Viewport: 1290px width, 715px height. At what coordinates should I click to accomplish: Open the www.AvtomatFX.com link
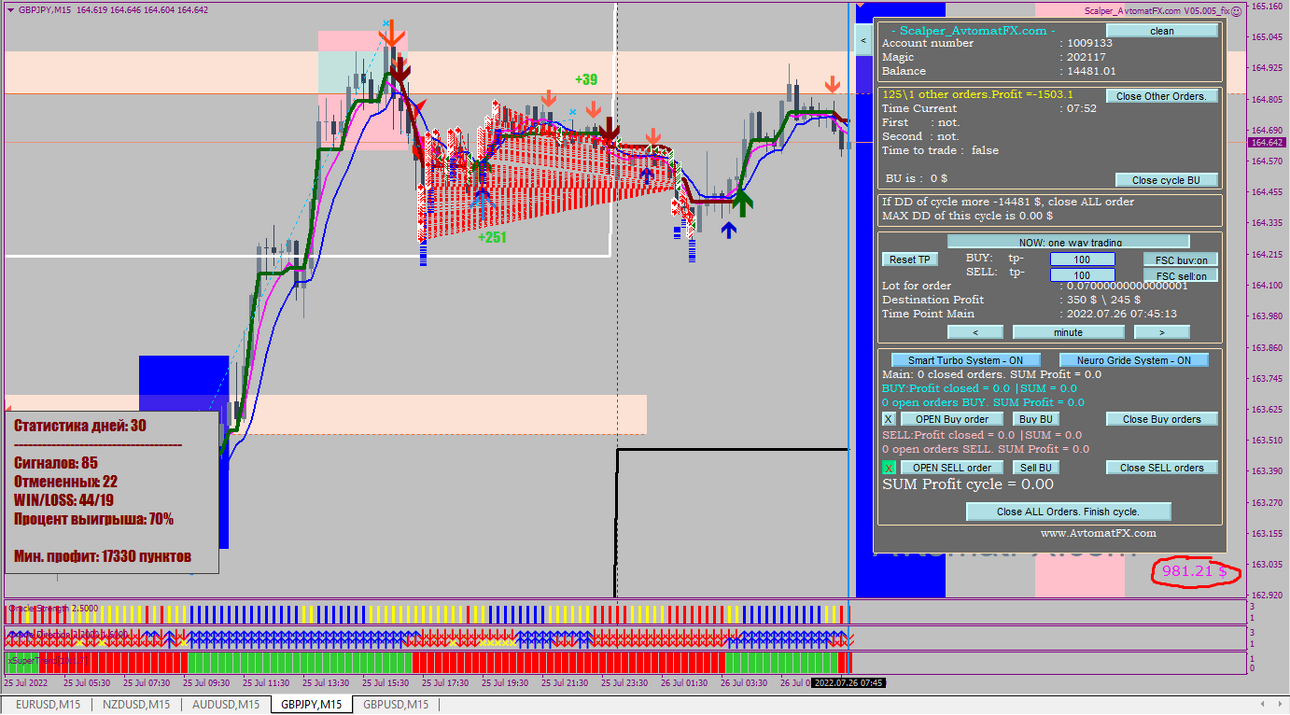[x=1098, y=533]
